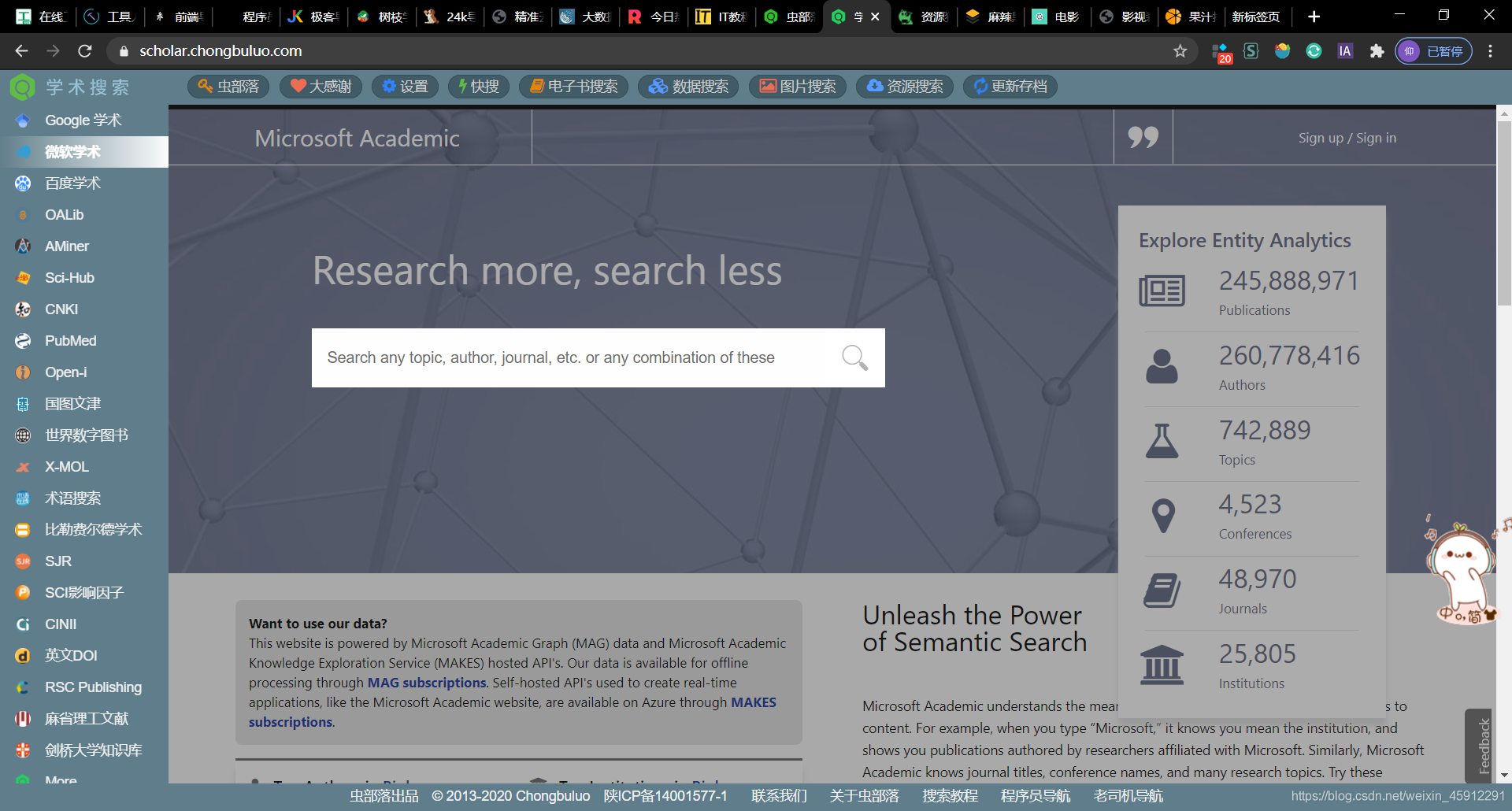The width and height of the screenshot is (1512, 811).
Task: Select RSC Publishing in the sidebar
Action: (x=84, y=687)
